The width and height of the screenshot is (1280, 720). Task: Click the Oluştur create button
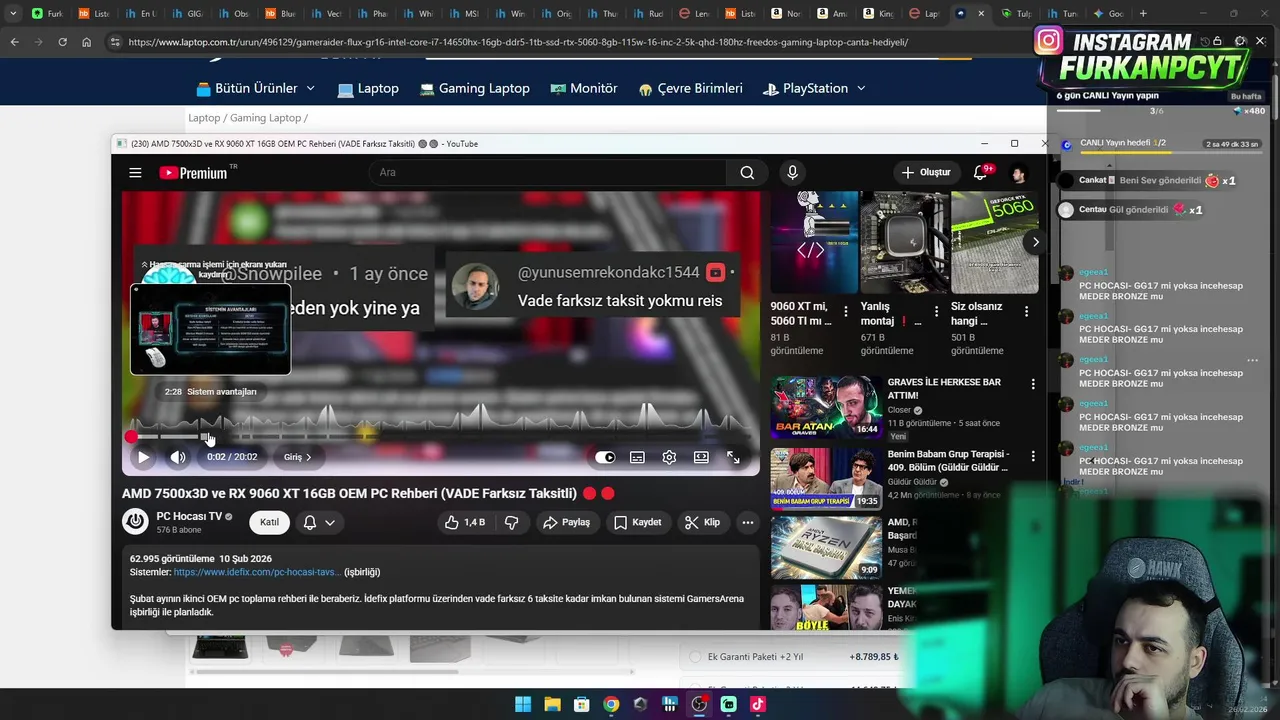(x=925, y=173)
